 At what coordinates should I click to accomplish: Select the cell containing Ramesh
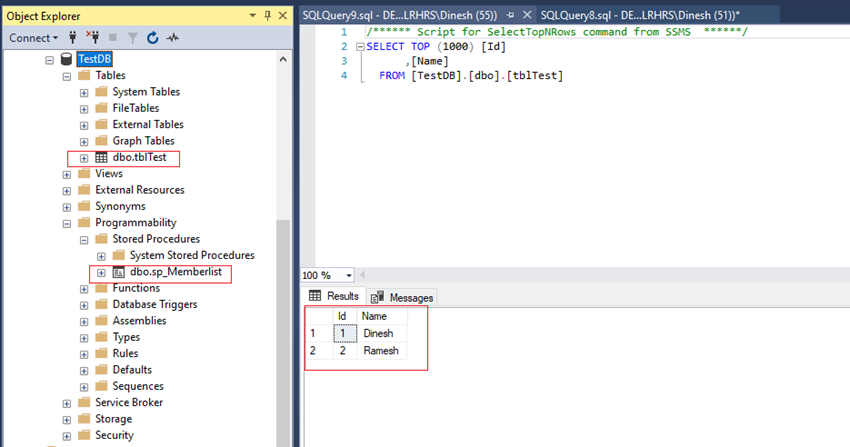[381, 351]
